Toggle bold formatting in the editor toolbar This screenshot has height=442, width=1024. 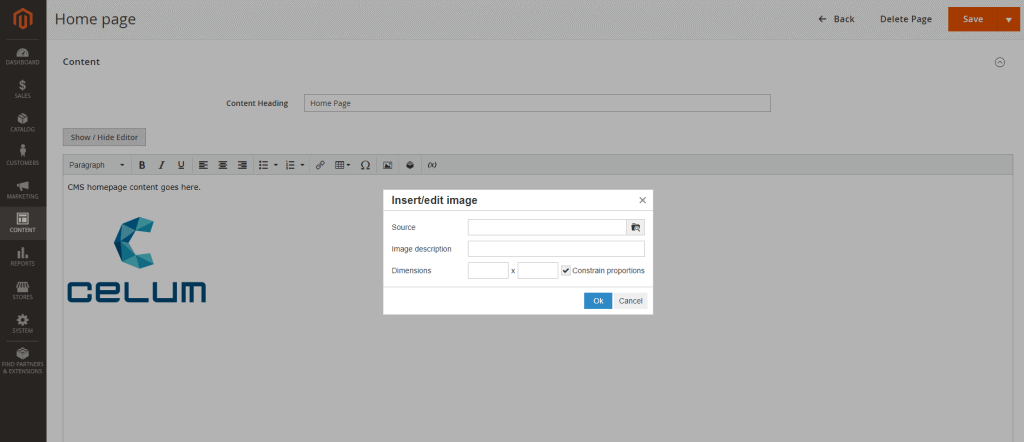click(142, 165)
